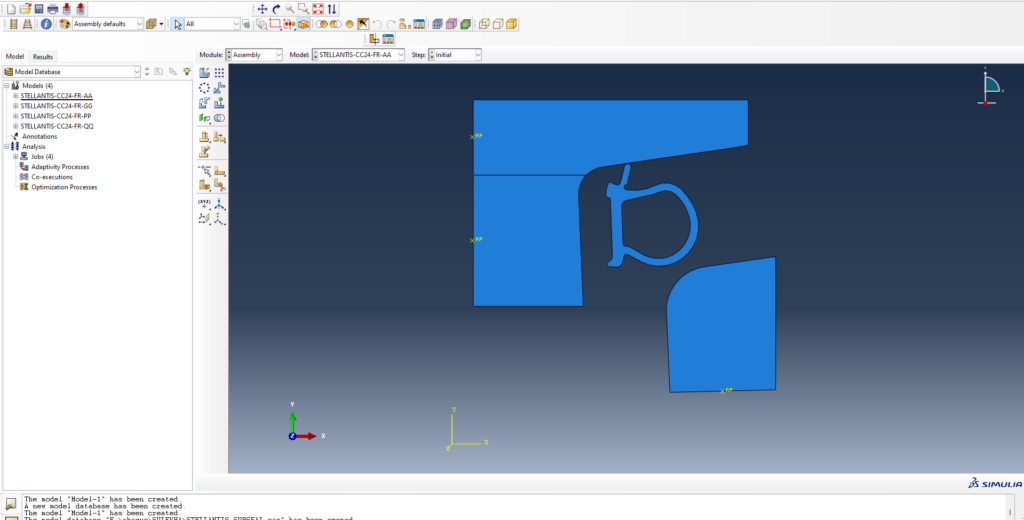Click the Partition Face tool
This screenshot has width=1024, height=520.
pyautogui.click(x=219, y=171)
